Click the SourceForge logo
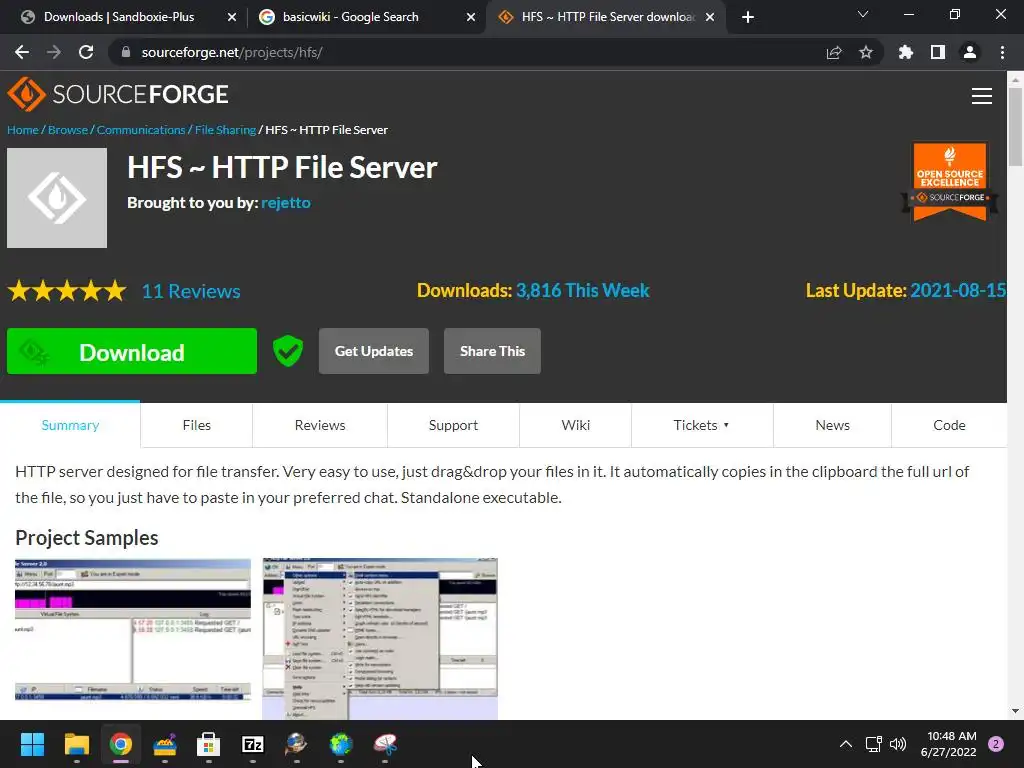This screenshot has height=768, width=1024. click(118, 95)
